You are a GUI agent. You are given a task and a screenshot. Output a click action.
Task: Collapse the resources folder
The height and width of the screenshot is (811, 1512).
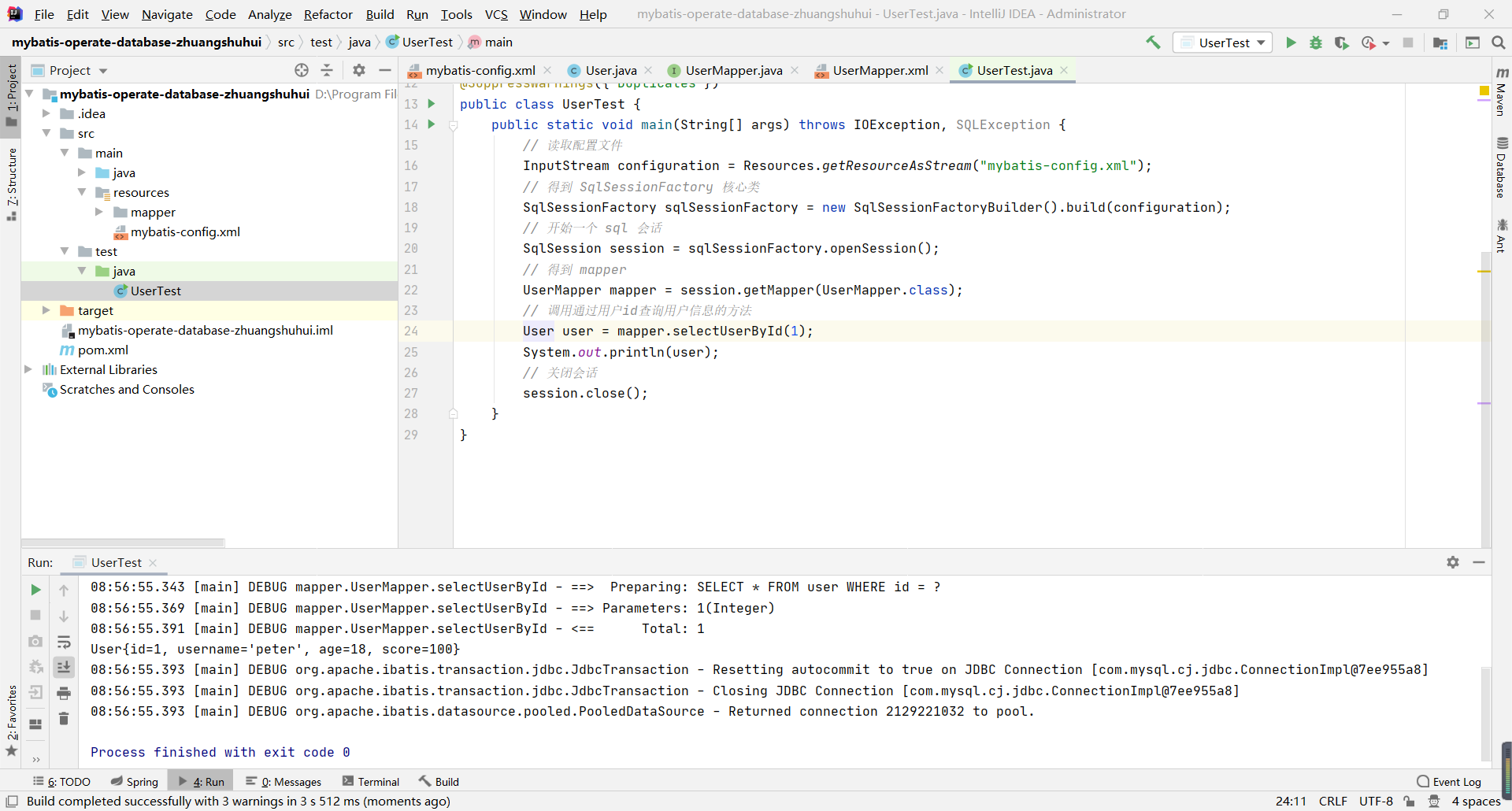point(82,192)
